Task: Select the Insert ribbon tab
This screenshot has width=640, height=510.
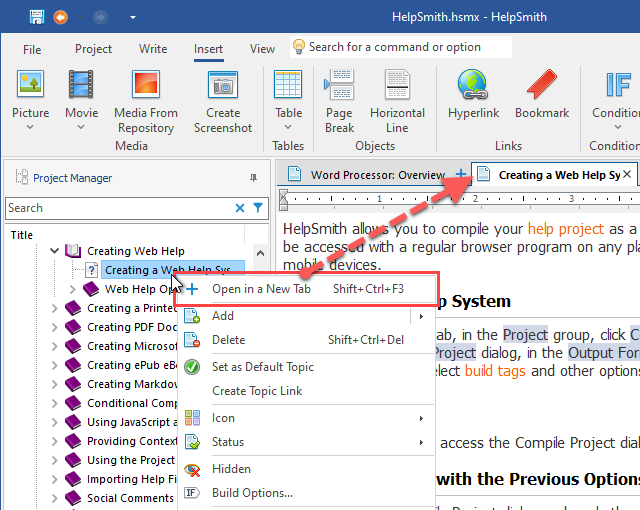Action: pyautogui.click(x=208, y=49)
